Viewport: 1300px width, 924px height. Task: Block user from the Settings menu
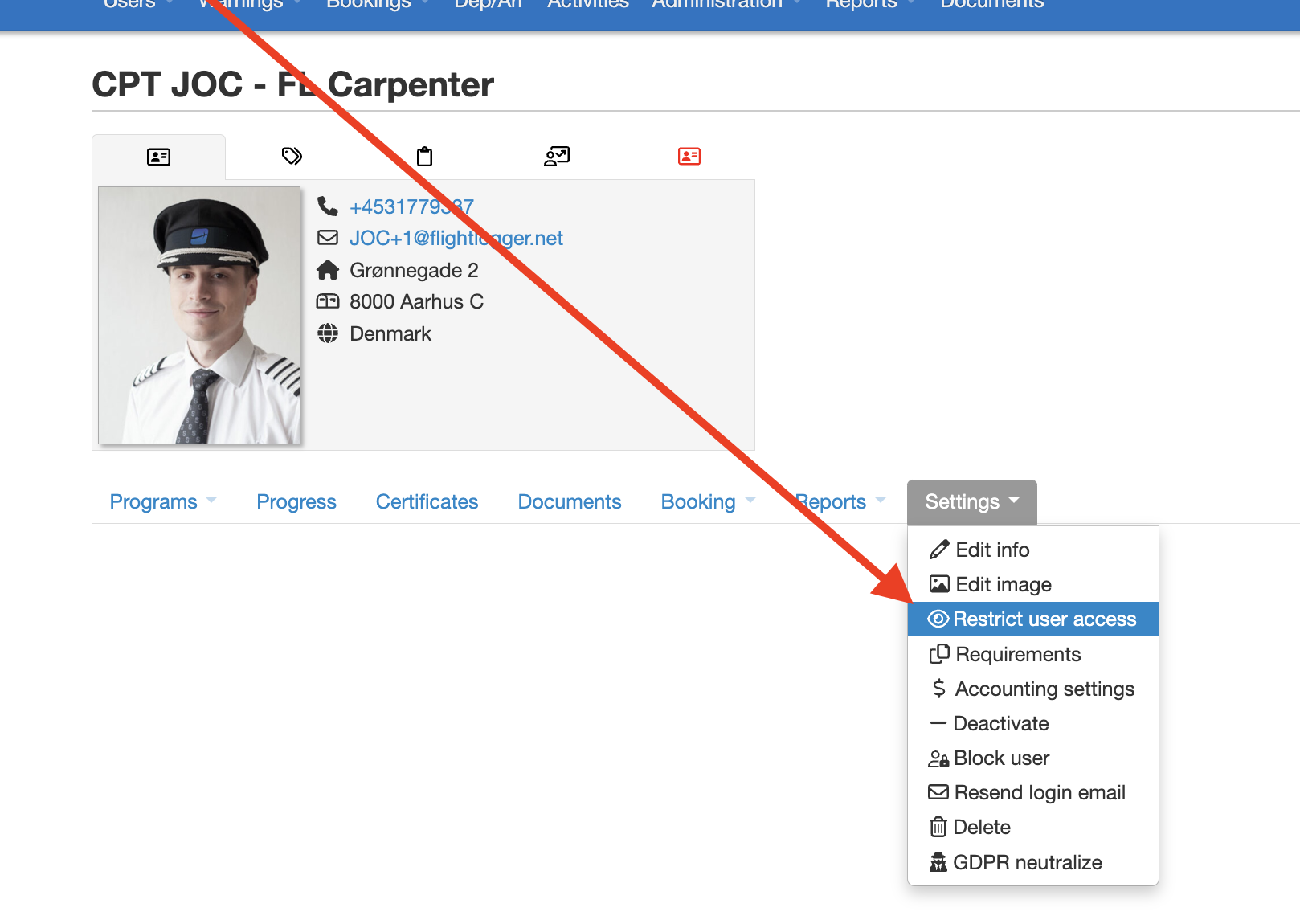[1000, 758]
